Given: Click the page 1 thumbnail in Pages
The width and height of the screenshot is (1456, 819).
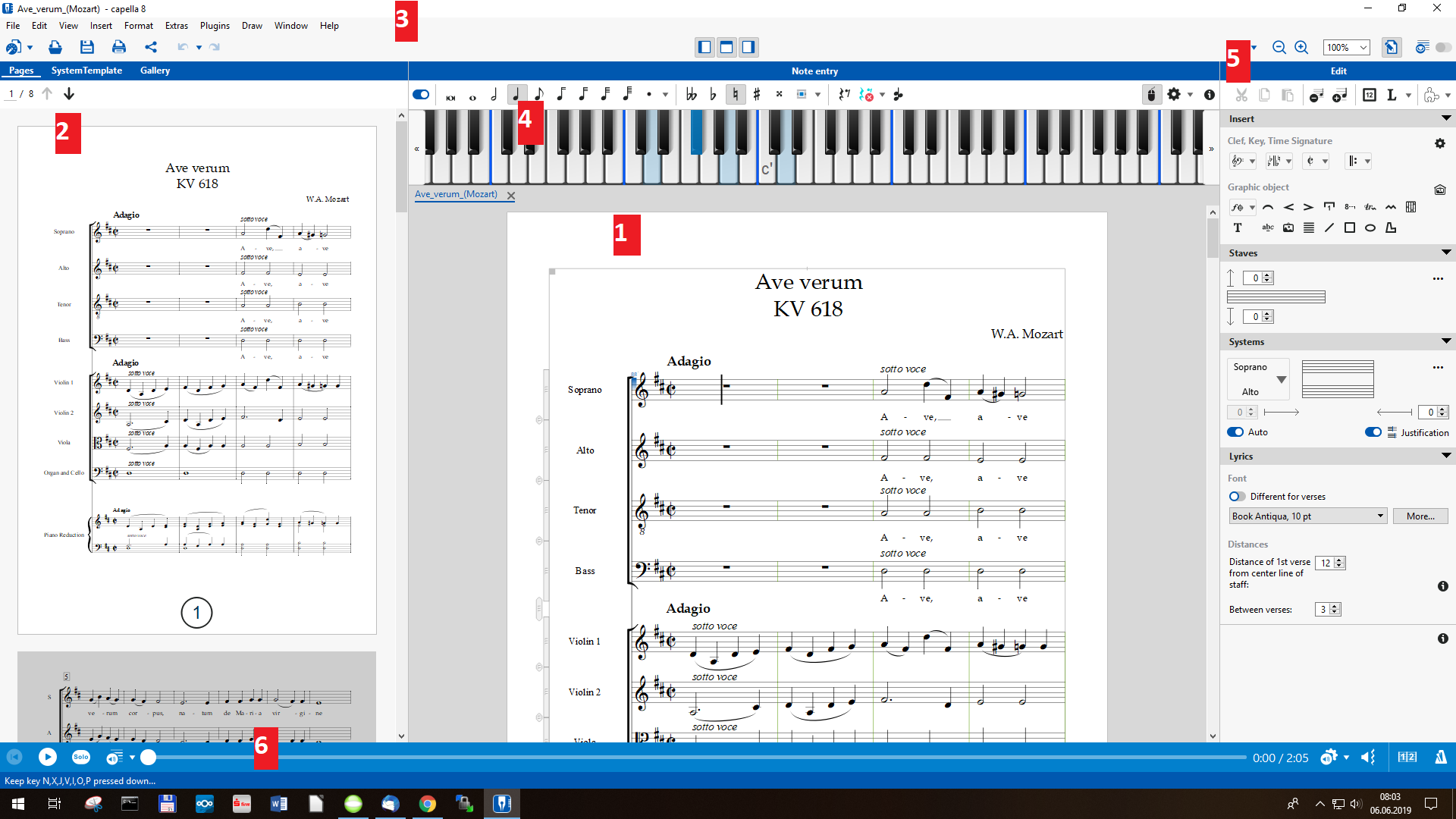Looking at the screenshot, I should tap(197, 380).
